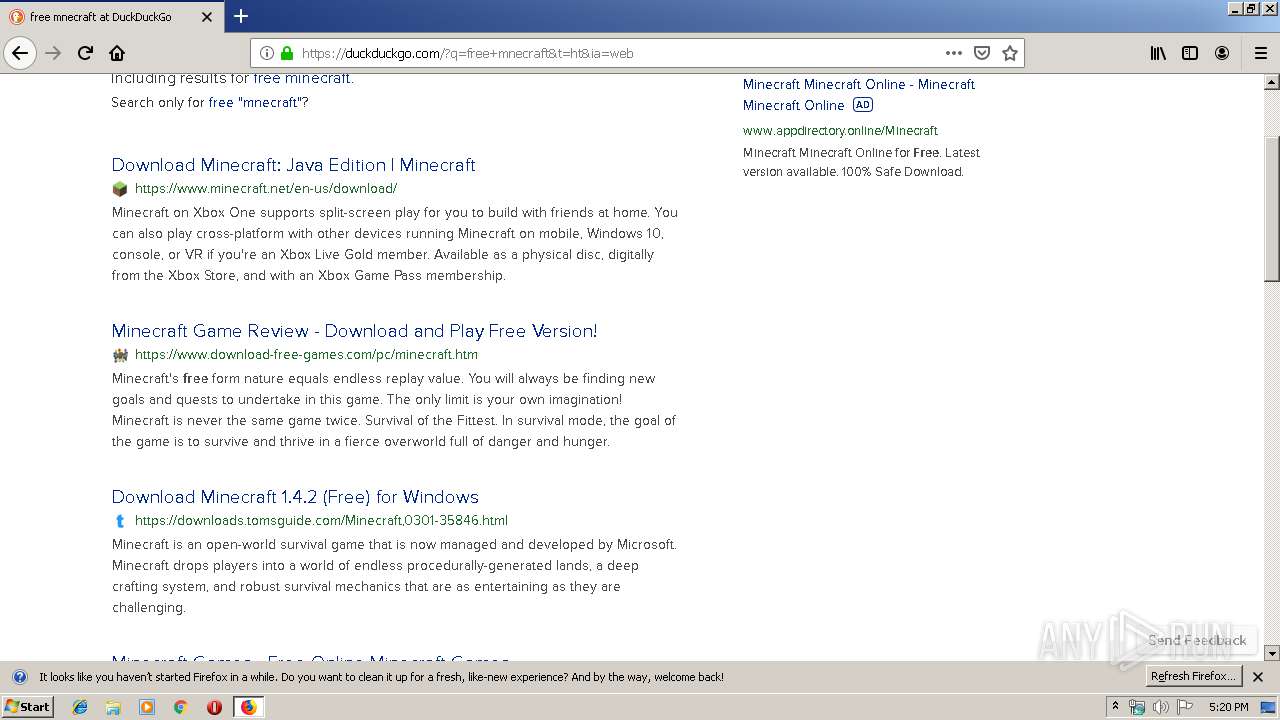
Task: Bookmark this page with star
Action: 1010,53
